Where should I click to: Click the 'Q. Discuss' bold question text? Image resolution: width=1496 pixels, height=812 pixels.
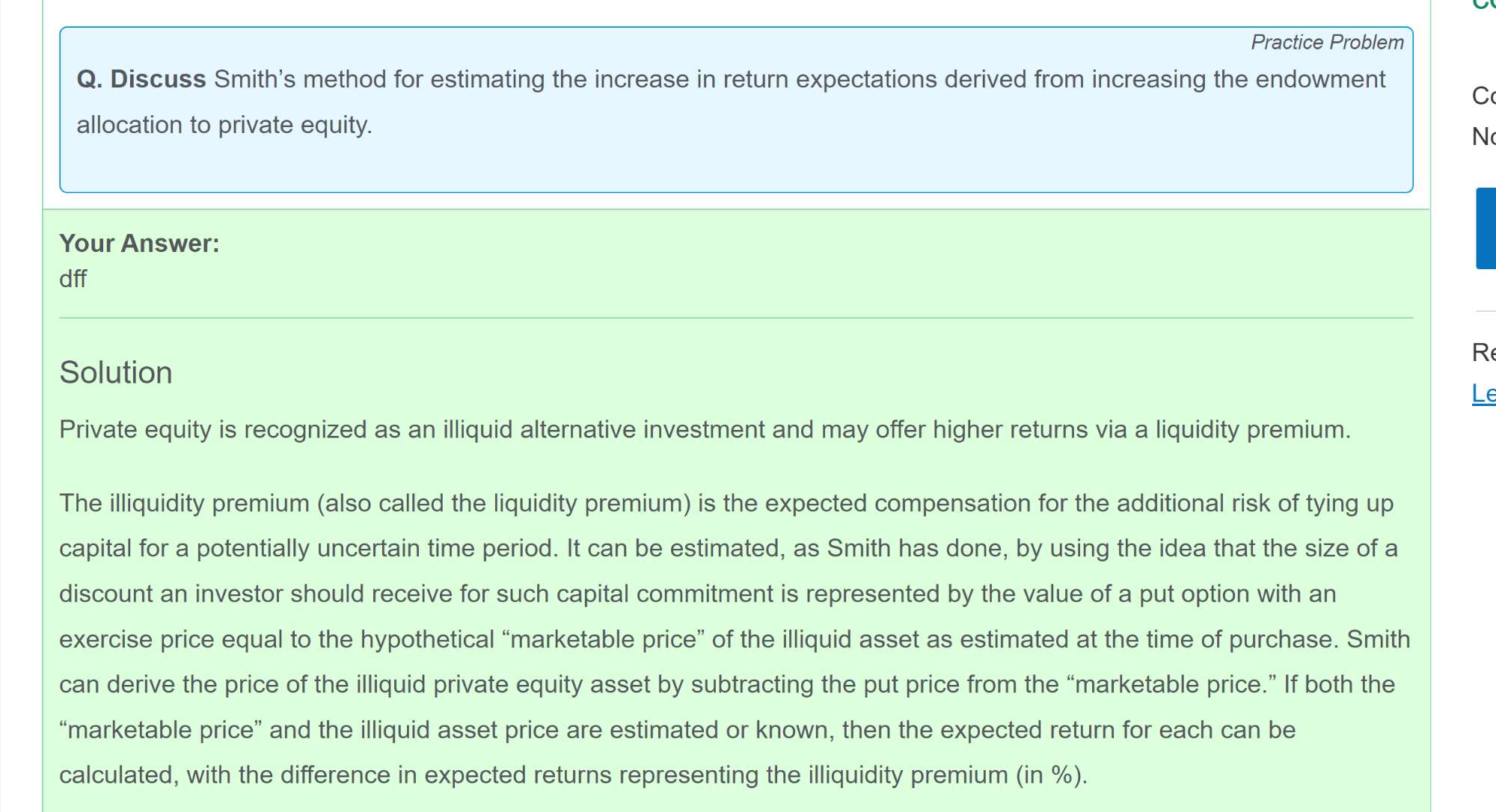click(x=141, y=79)
